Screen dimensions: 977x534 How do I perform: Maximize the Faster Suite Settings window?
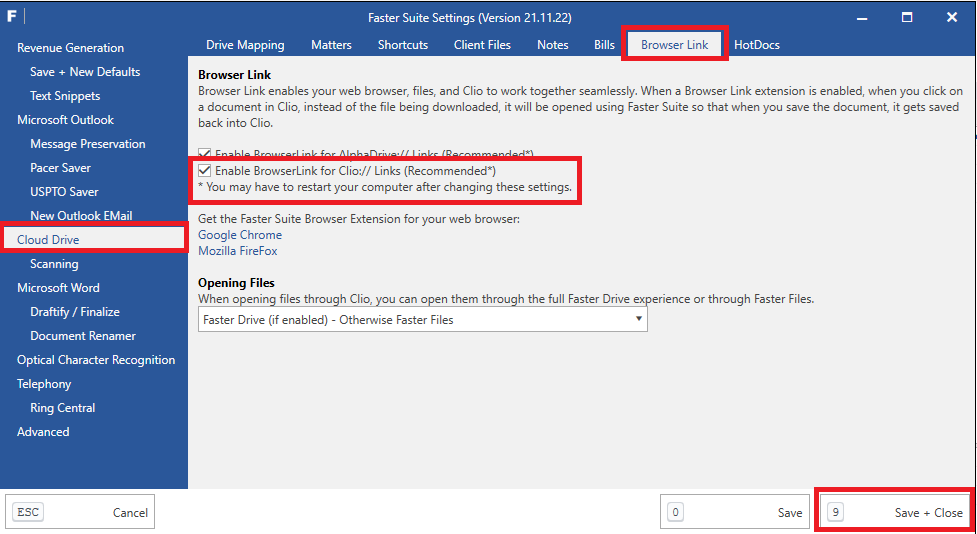tap(907, 17)
